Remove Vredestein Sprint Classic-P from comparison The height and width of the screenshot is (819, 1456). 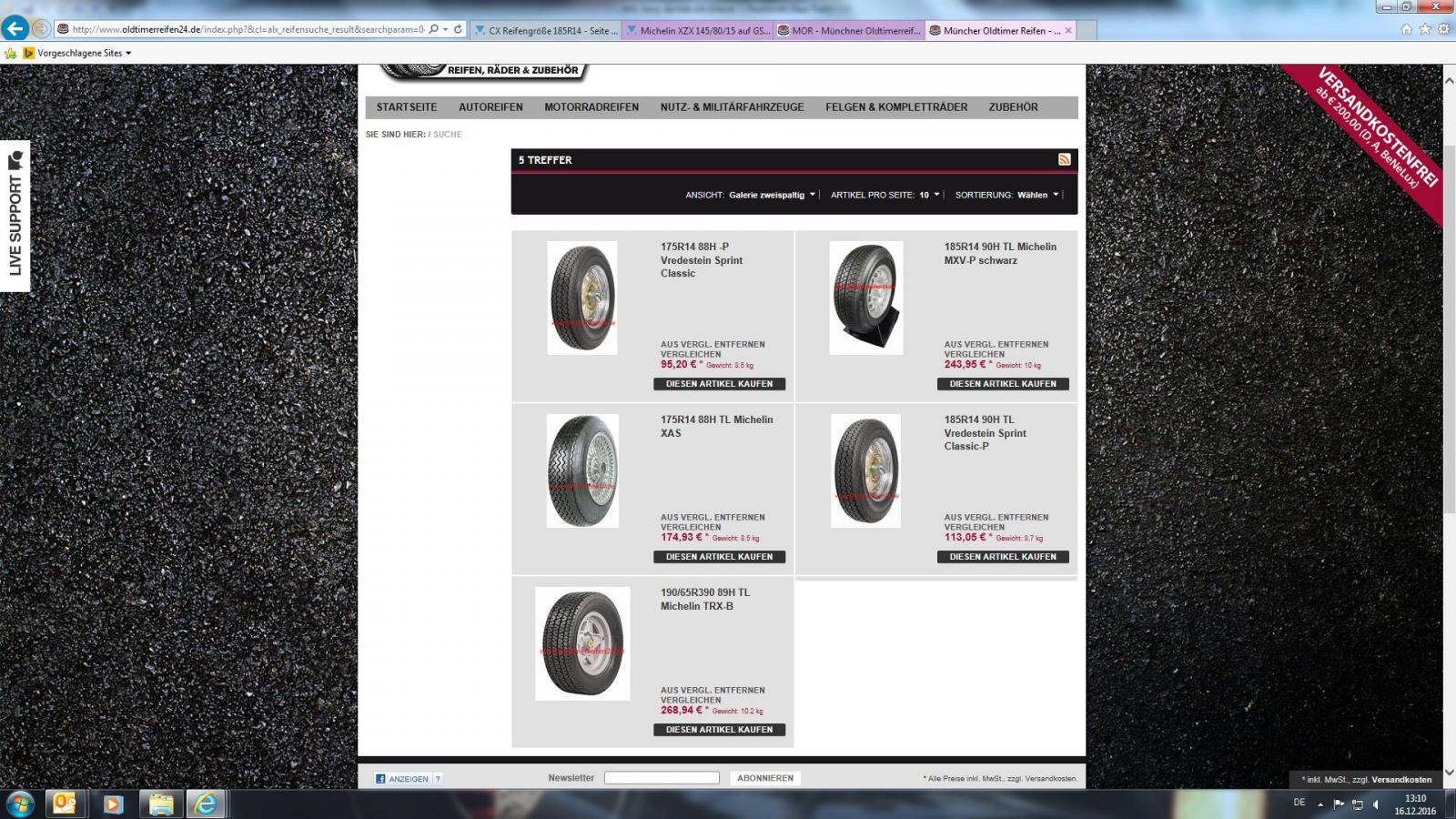pos(996,518)
